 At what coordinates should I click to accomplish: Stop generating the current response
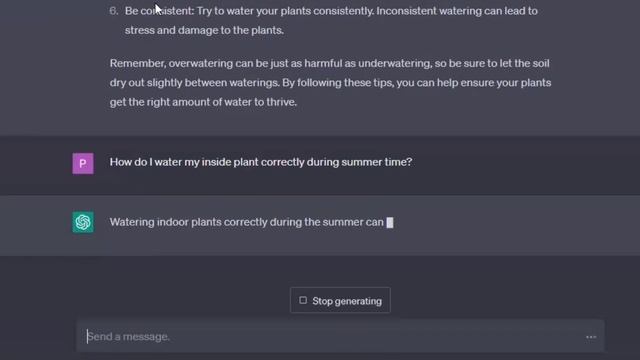click(340, 300)
